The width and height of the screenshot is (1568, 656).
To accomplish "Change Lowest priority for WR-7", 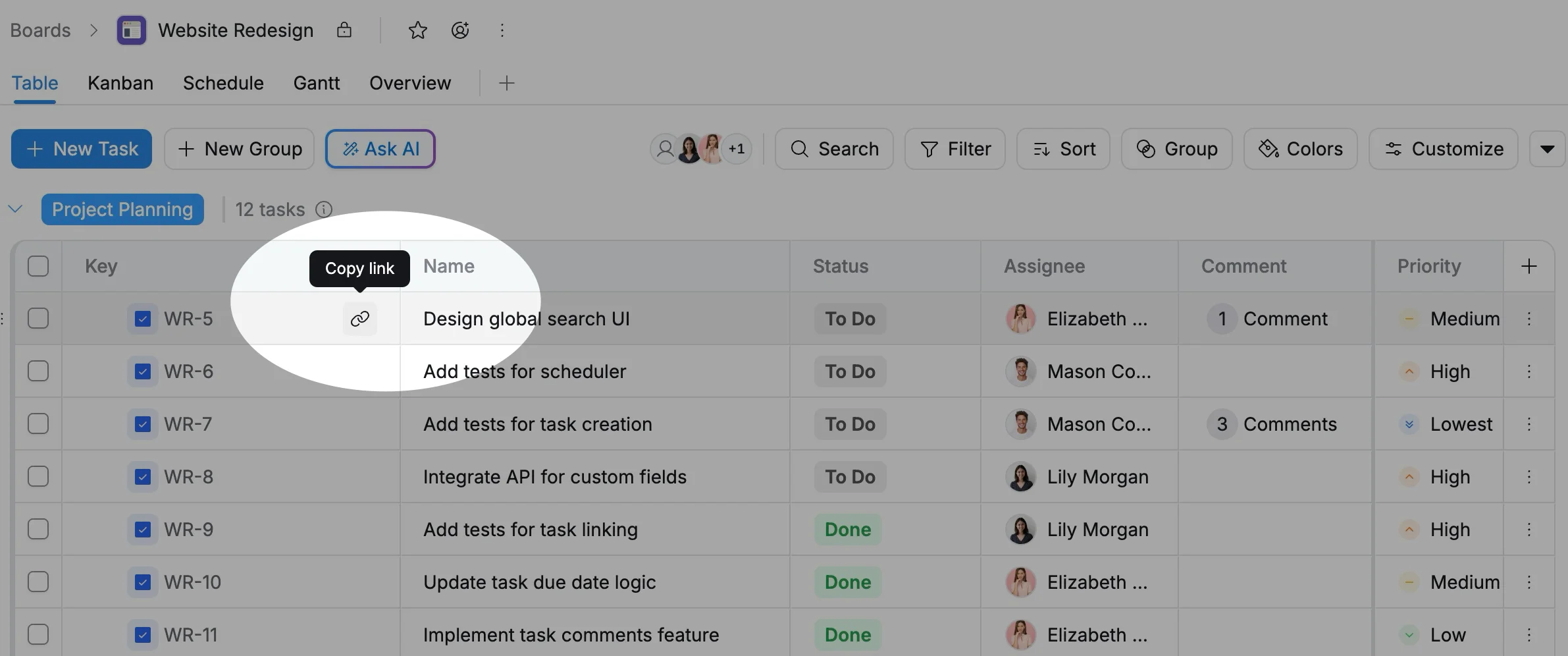I will pyautogui.click(x=1447, y=424).
